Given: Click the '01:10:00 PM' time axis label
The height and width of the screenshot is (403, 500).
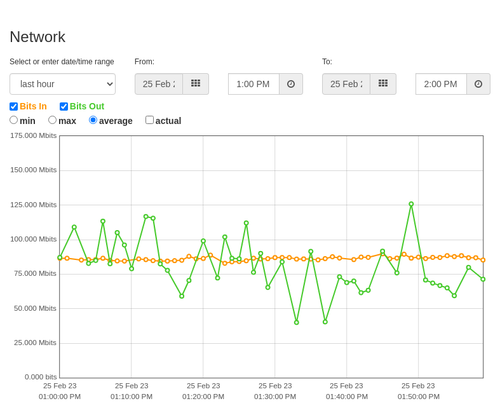Looking at the screenshot, I should [131, 397].
